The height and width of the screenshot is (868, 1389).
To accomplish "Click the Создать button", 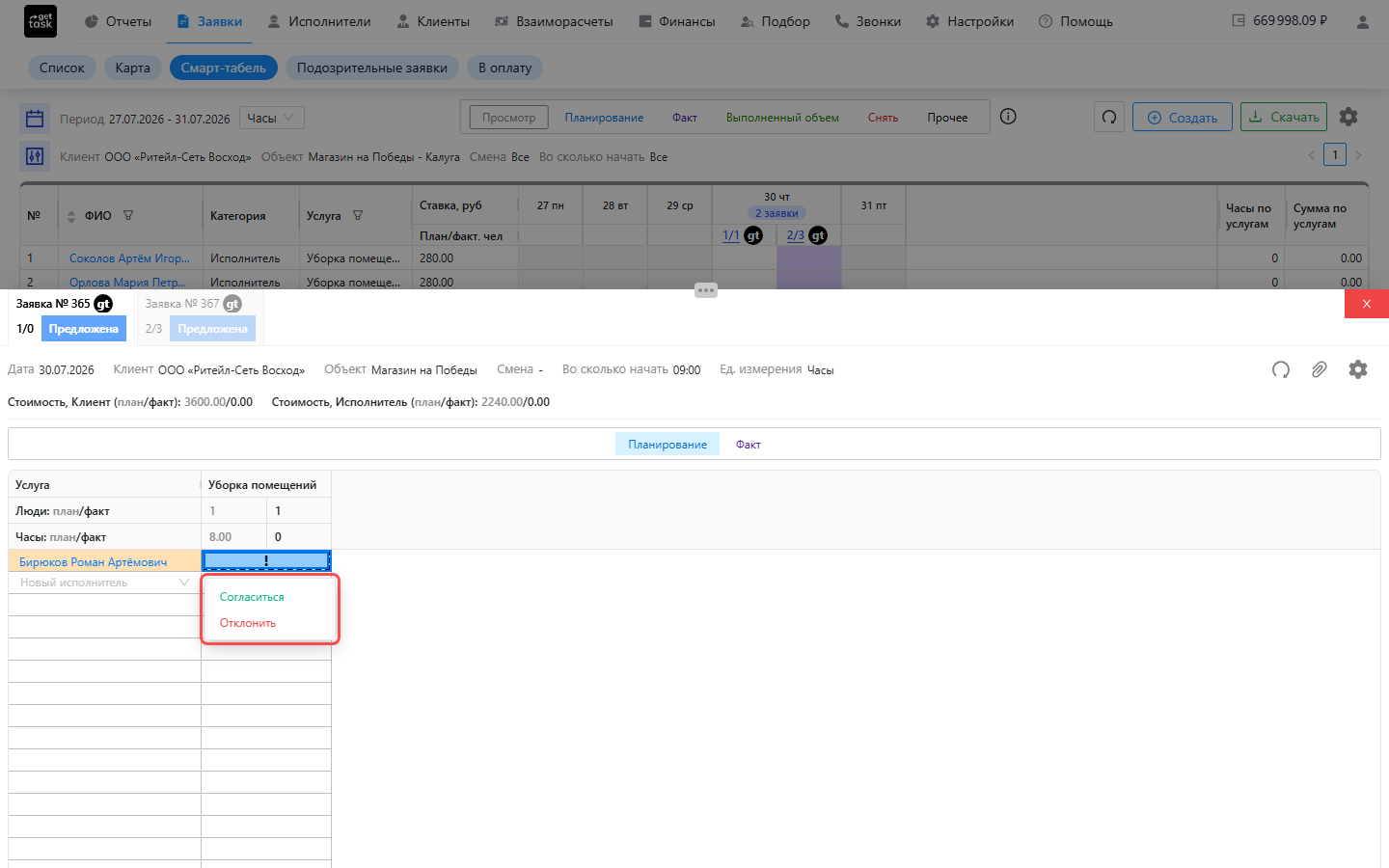I will pyautogui.click(x=1183, y=118).
